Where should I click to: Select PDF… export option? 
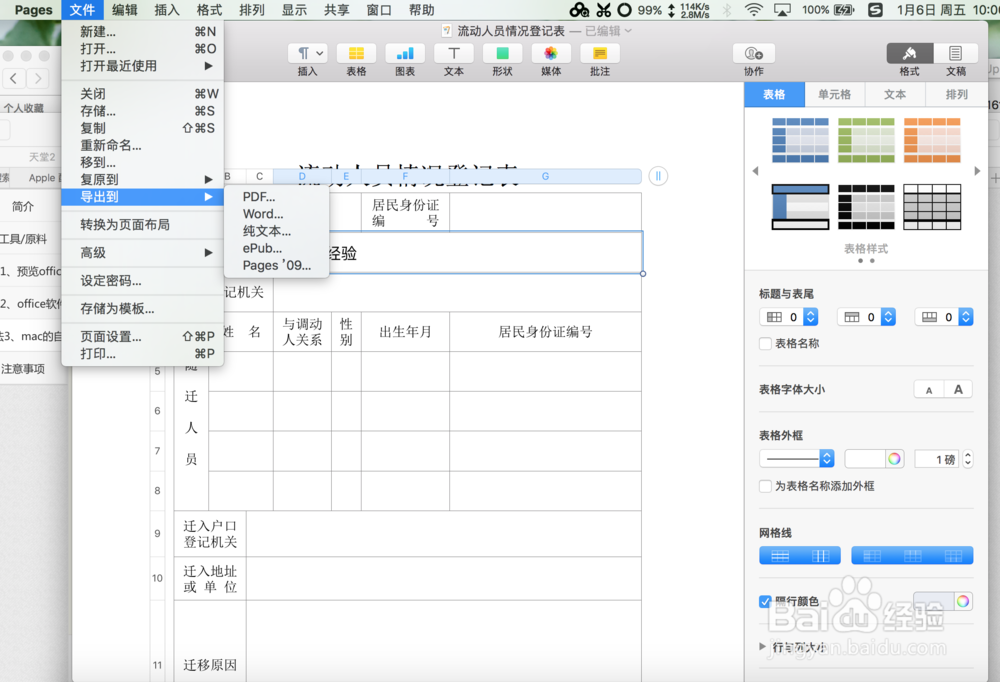point(258,197)
